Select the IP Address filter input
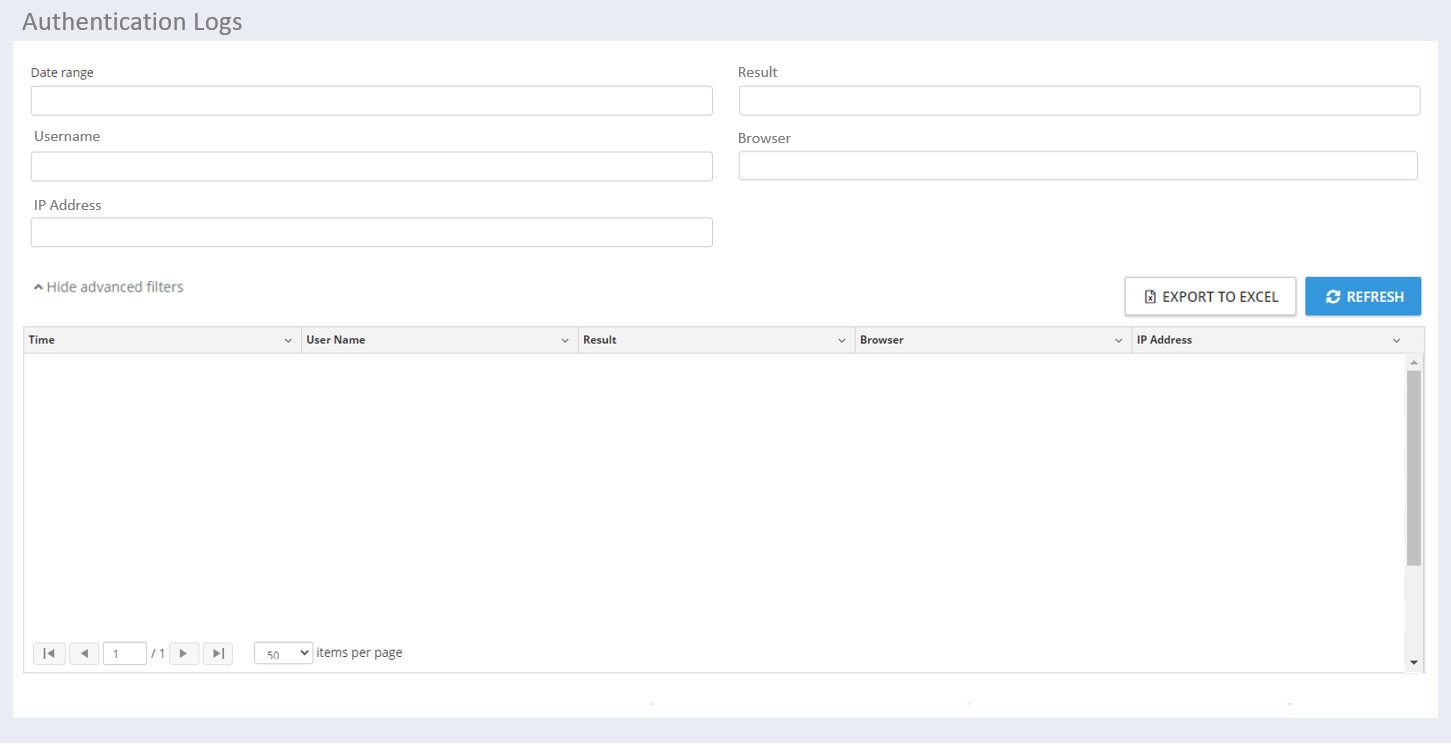 [x=371, y=232]
